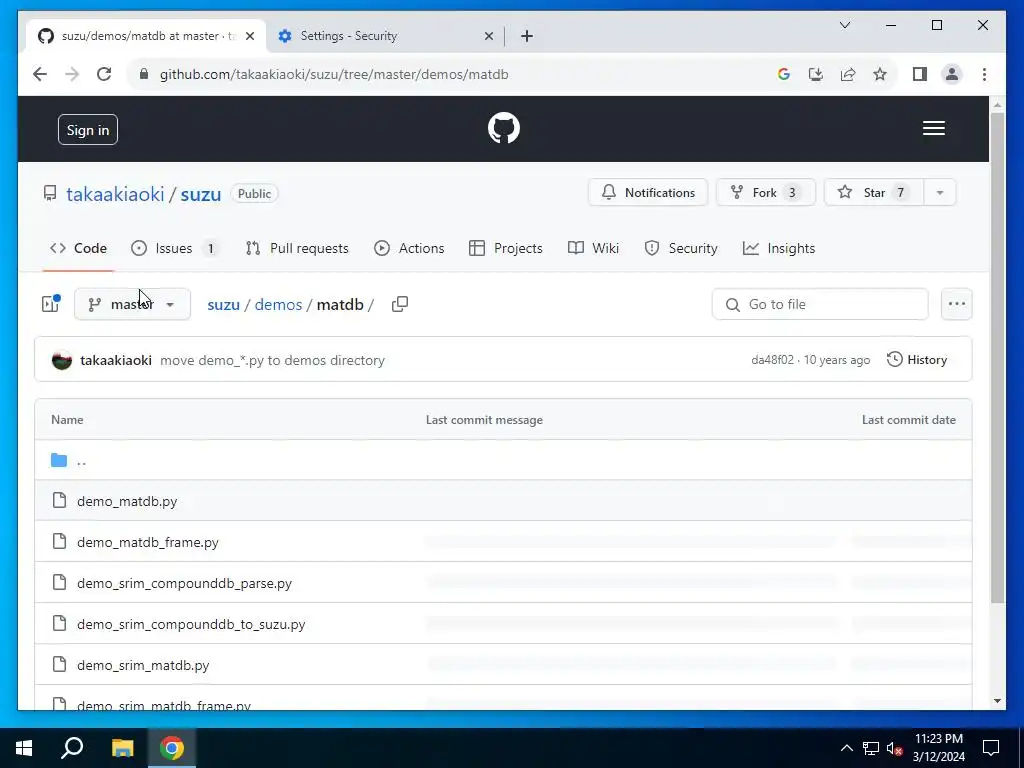Share this page icon in address bar

pyautogui.click(x=848, y=74)
